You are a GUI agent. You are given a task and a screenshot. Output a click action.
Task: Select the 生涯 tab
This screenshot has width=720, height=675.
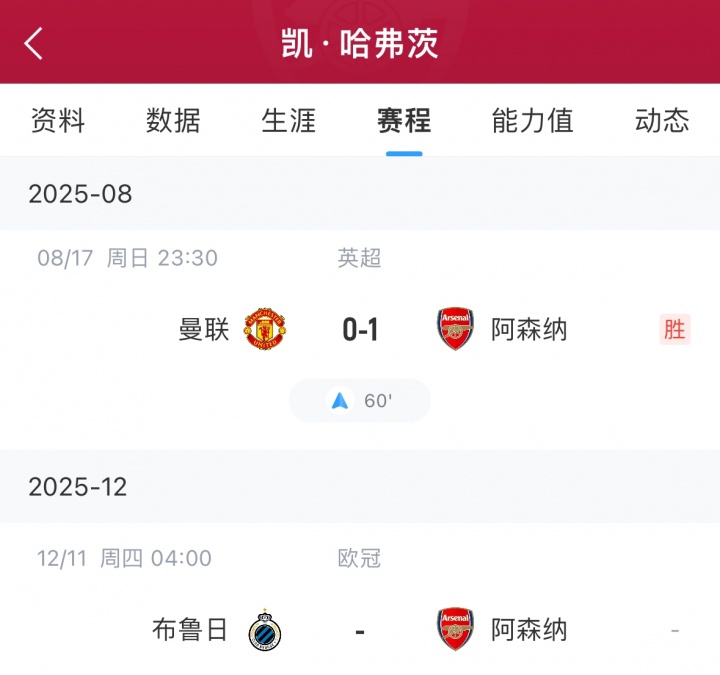[x=289, y=121]
